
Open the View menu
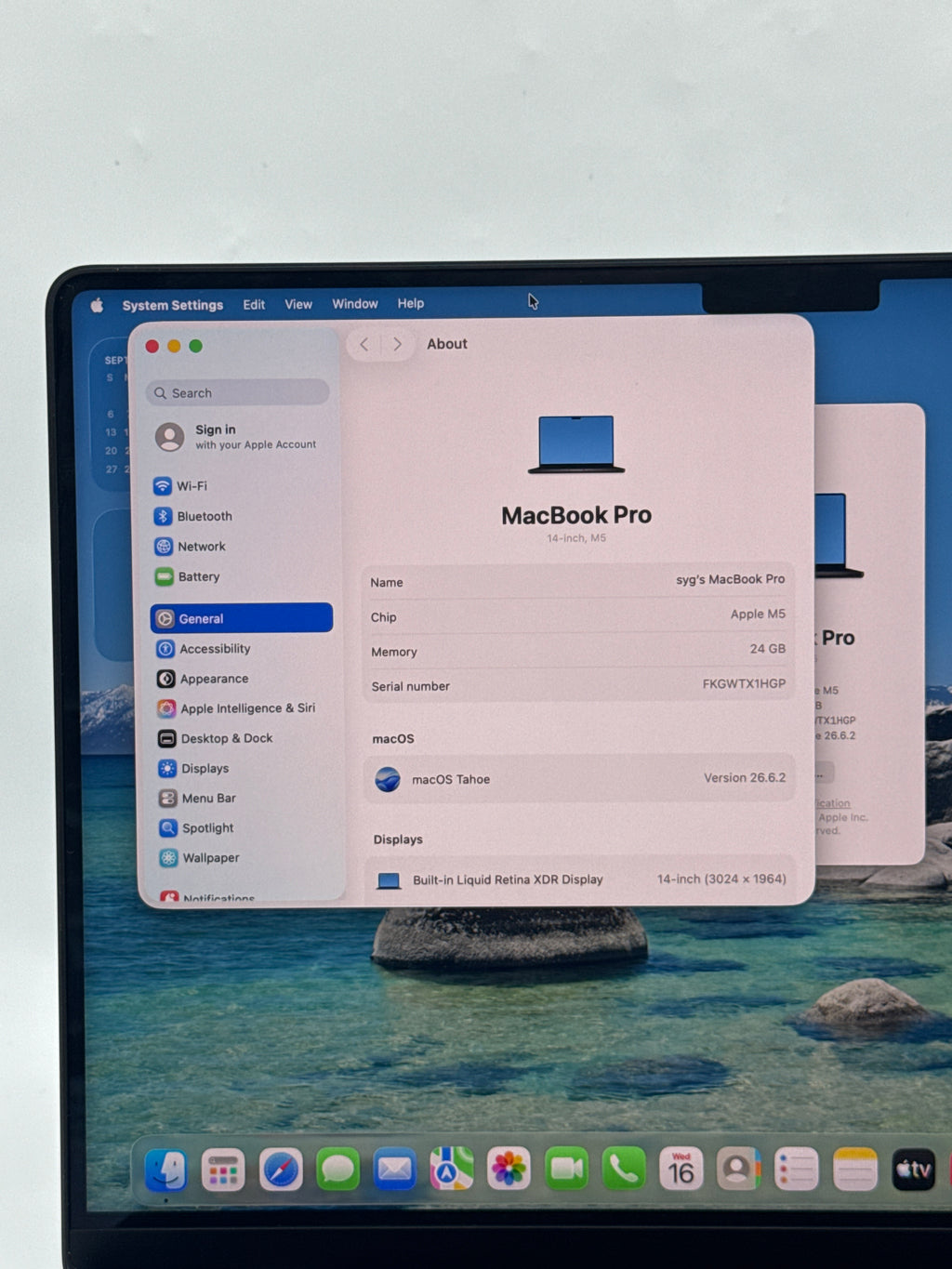(298, 304)
